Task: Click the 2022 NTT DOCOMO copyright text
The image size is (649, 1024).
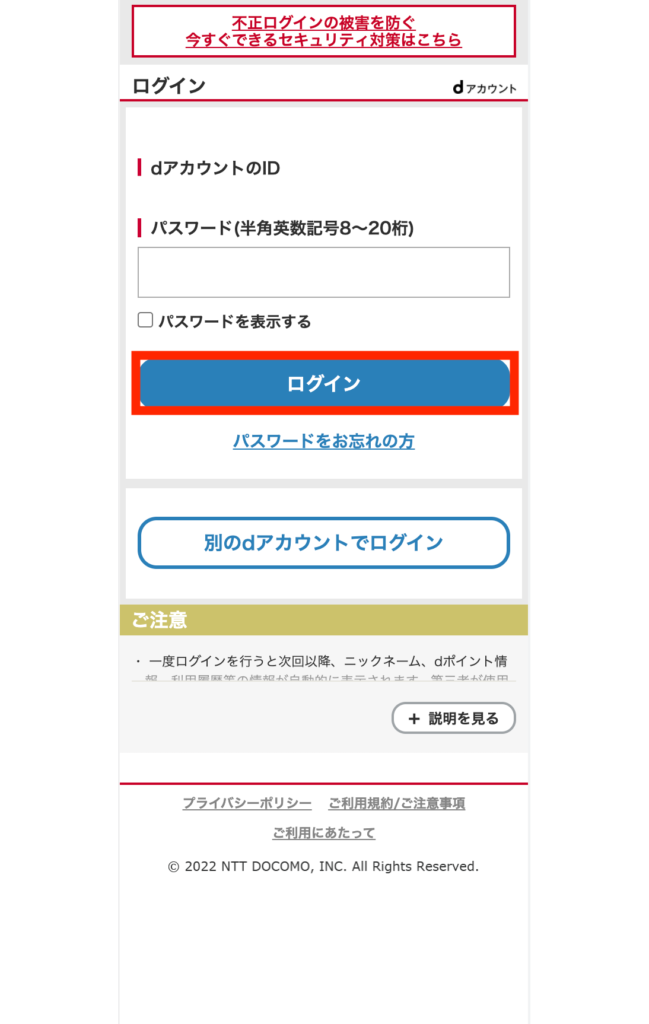Action: coord(324,867)
